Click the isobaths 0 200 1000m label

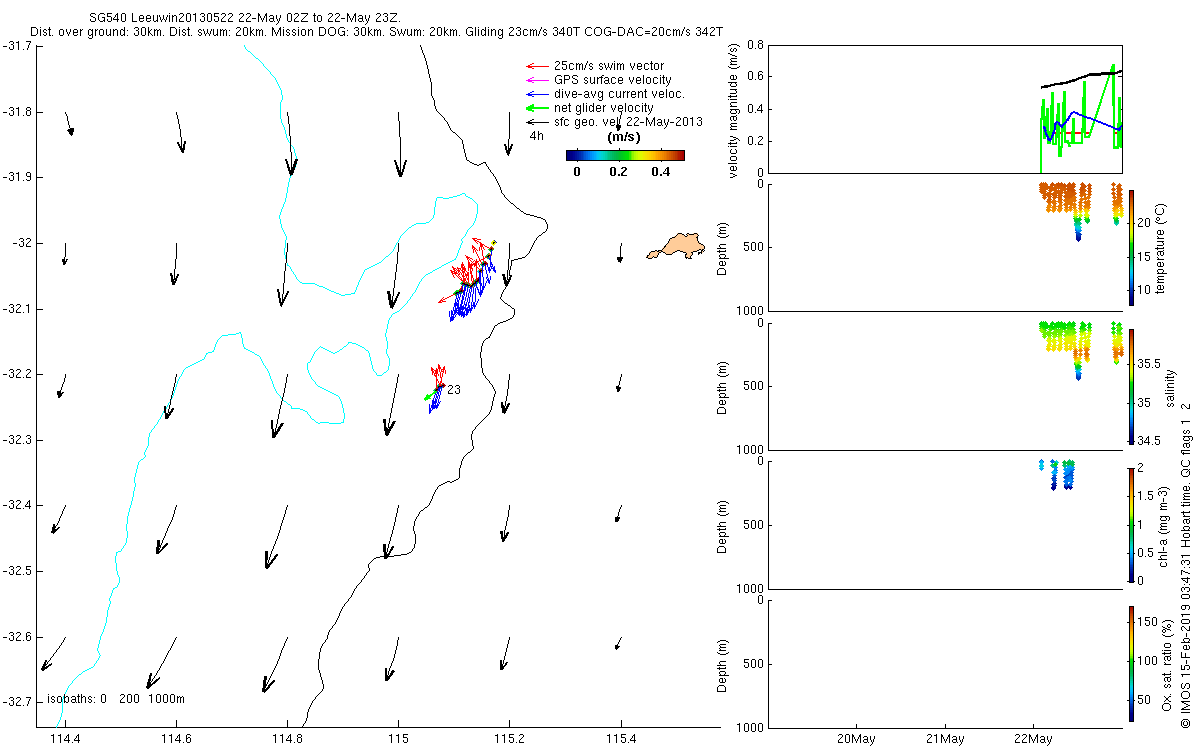116,698
